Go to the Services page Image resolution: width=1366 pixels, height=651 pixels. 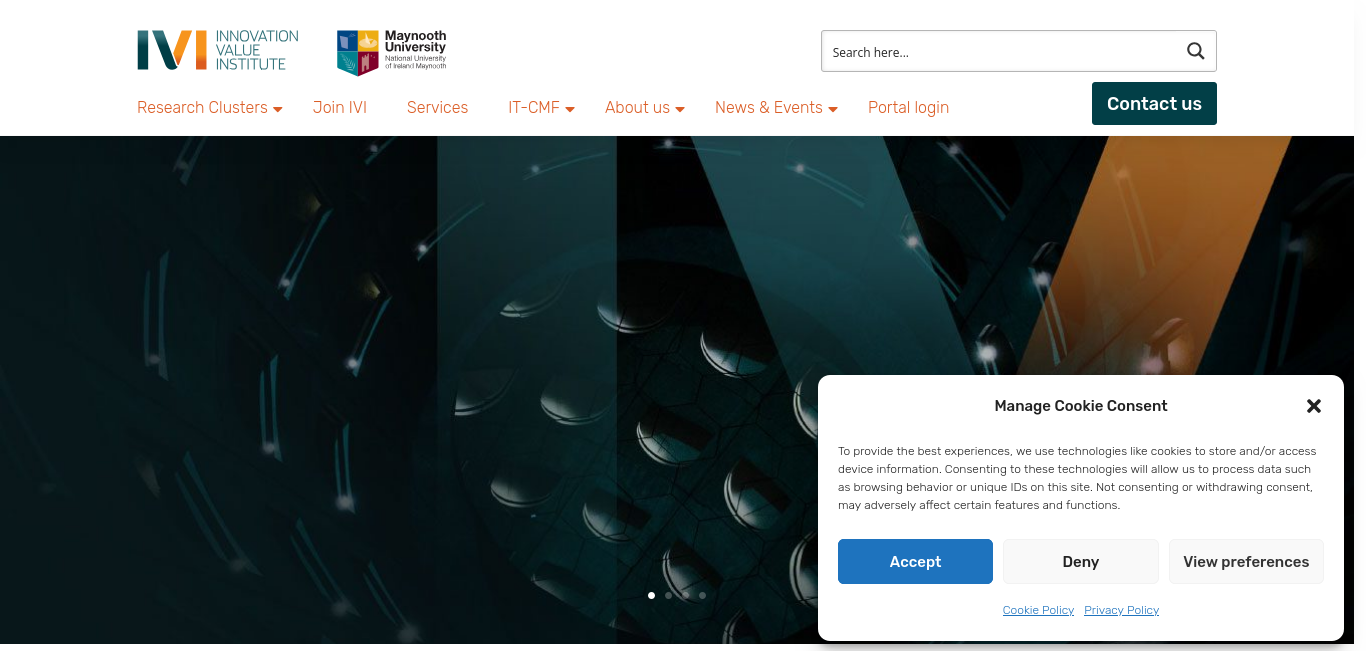pyautogui.click(x=437, y=108)
